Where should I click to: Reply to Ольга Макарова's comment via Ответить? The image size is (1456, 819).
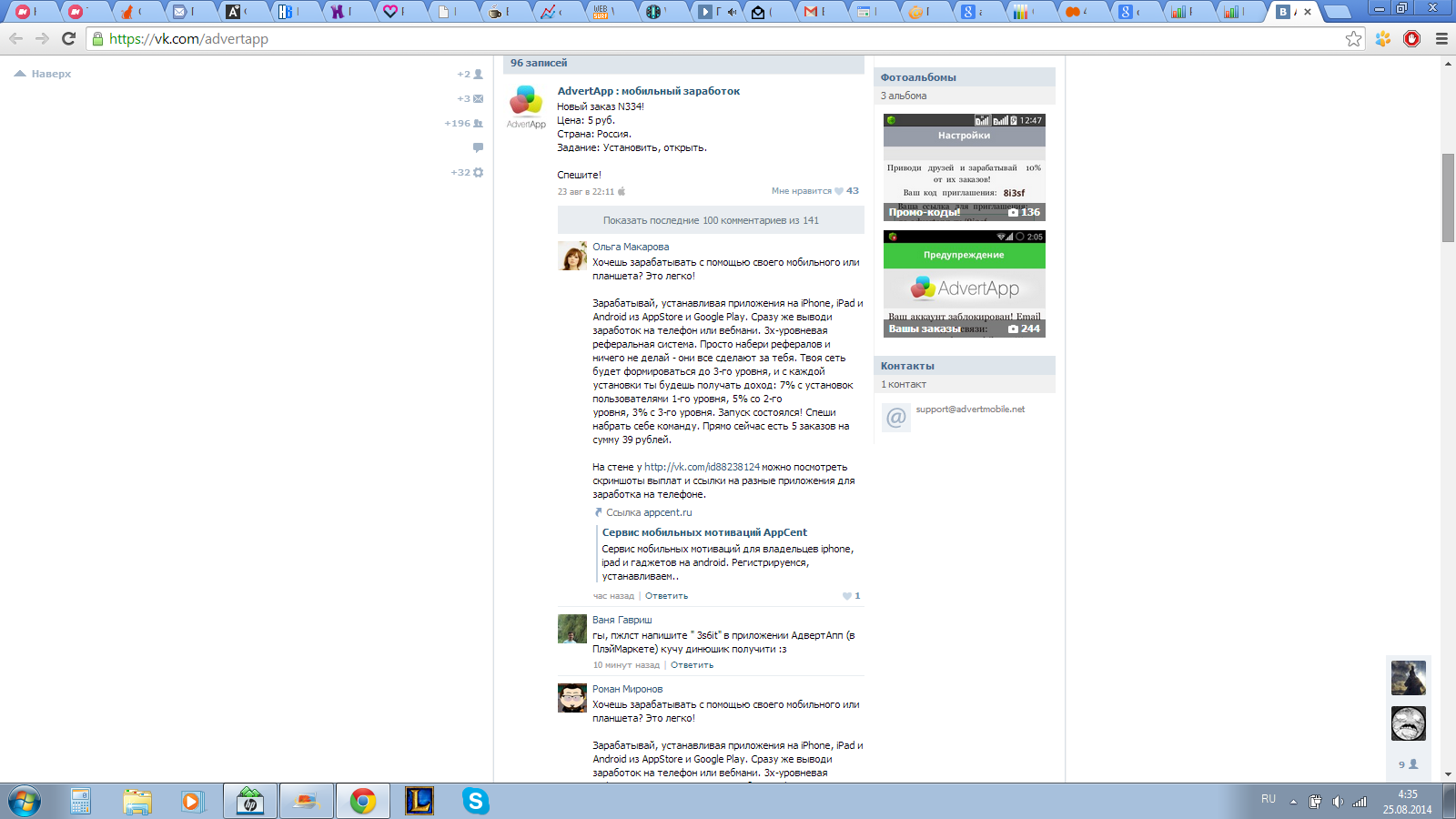(x=666, y=596)
